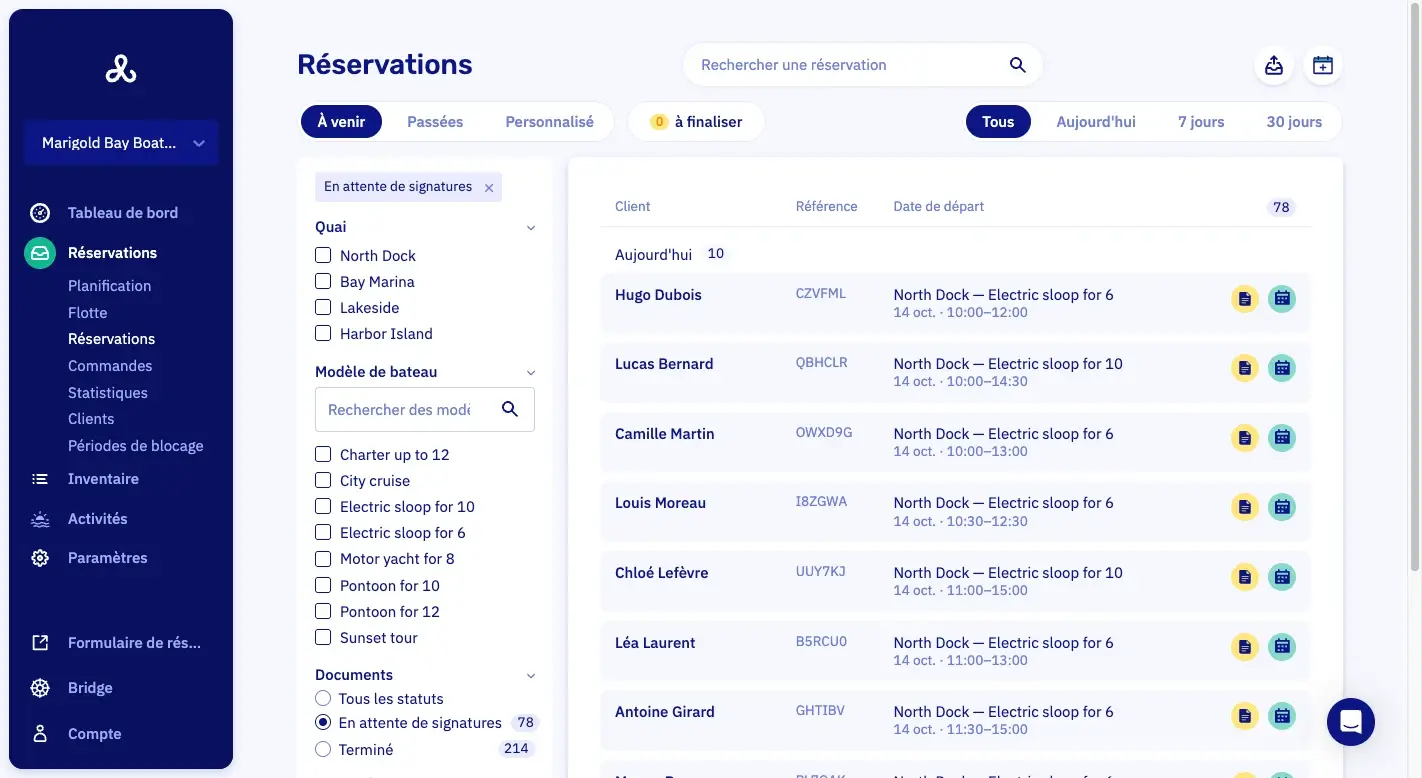The width and height of the screenshot is (1422, 778).
Task: Open document icon for Hugo Dubois
Action: coord(1244,299)
